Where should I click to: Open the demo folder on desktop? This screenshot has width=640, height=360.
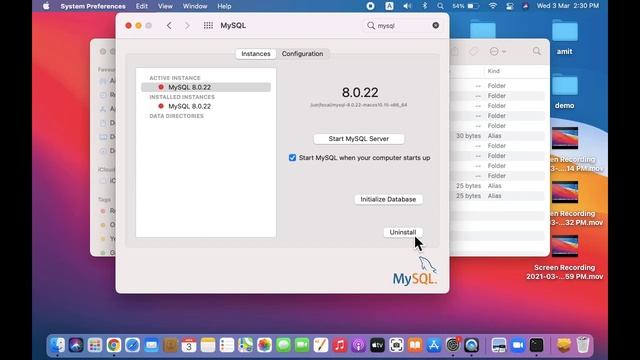(564, 91)
